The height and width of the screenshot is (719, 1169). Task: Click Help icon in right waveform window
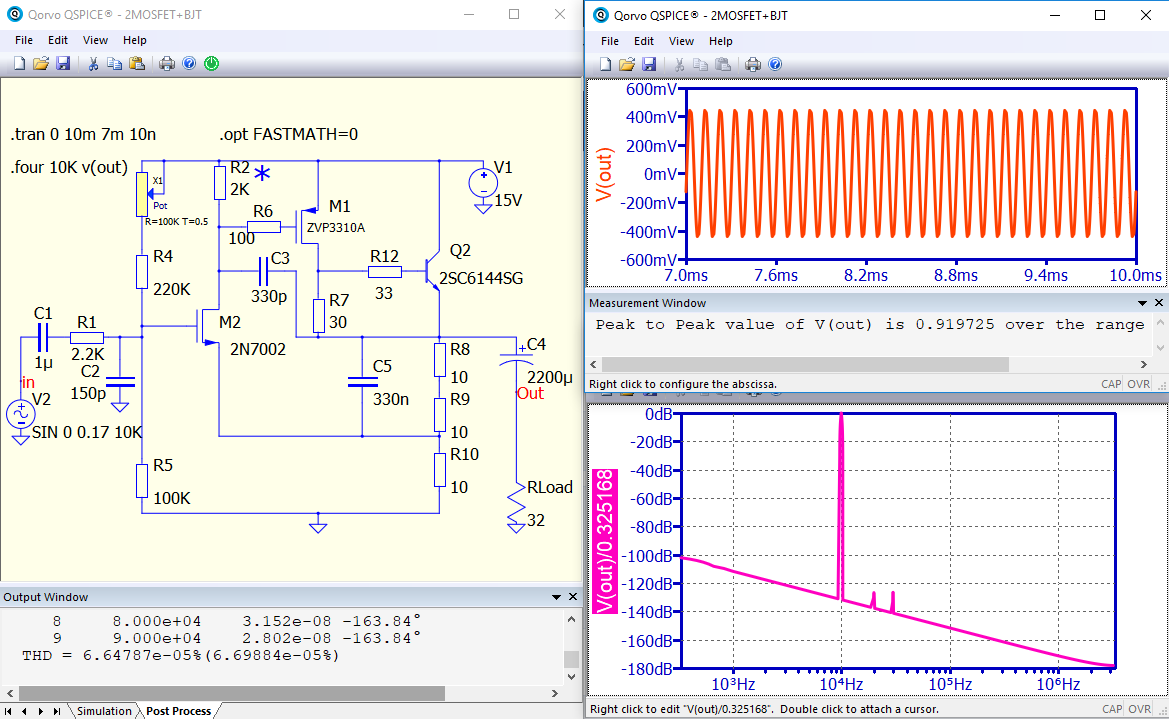(x=775, y=64)
